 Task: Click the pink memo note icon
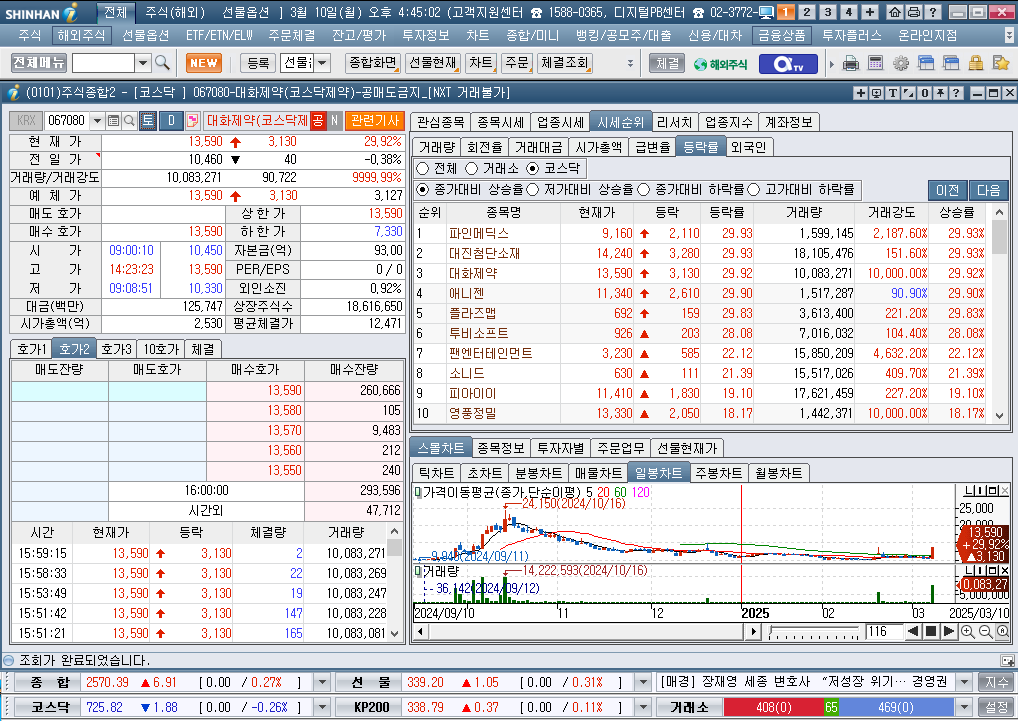tap(192, 121)
